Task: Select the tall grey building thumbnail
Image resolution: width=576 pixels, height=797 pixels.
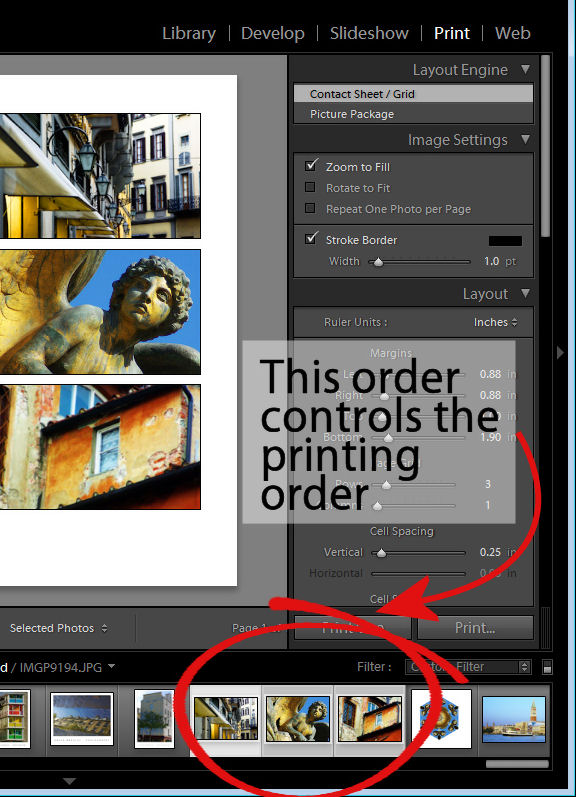Action: (154, 719)
